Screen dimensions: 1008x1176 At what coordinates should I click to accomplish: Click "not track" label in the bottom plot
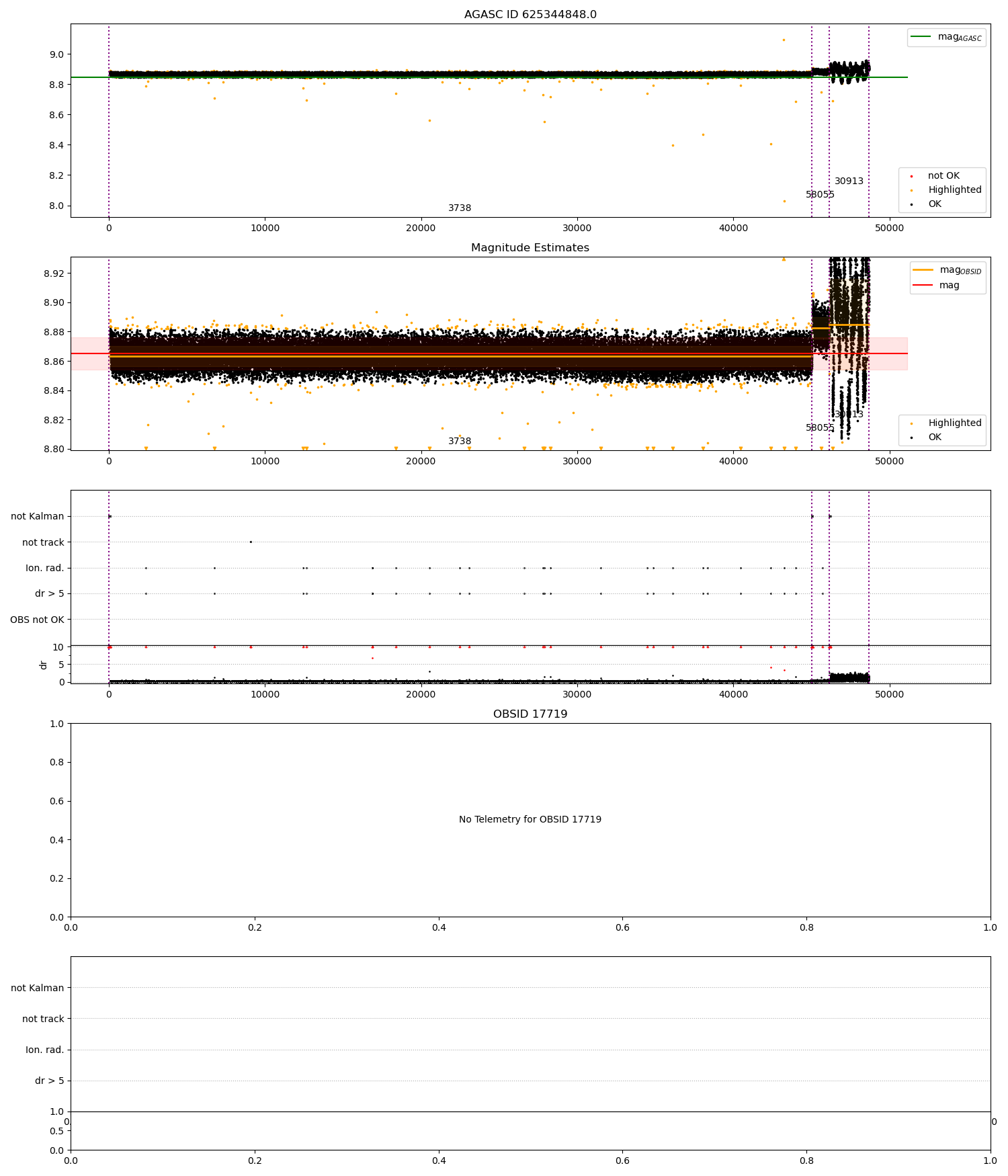click(x=43, y=1019)
